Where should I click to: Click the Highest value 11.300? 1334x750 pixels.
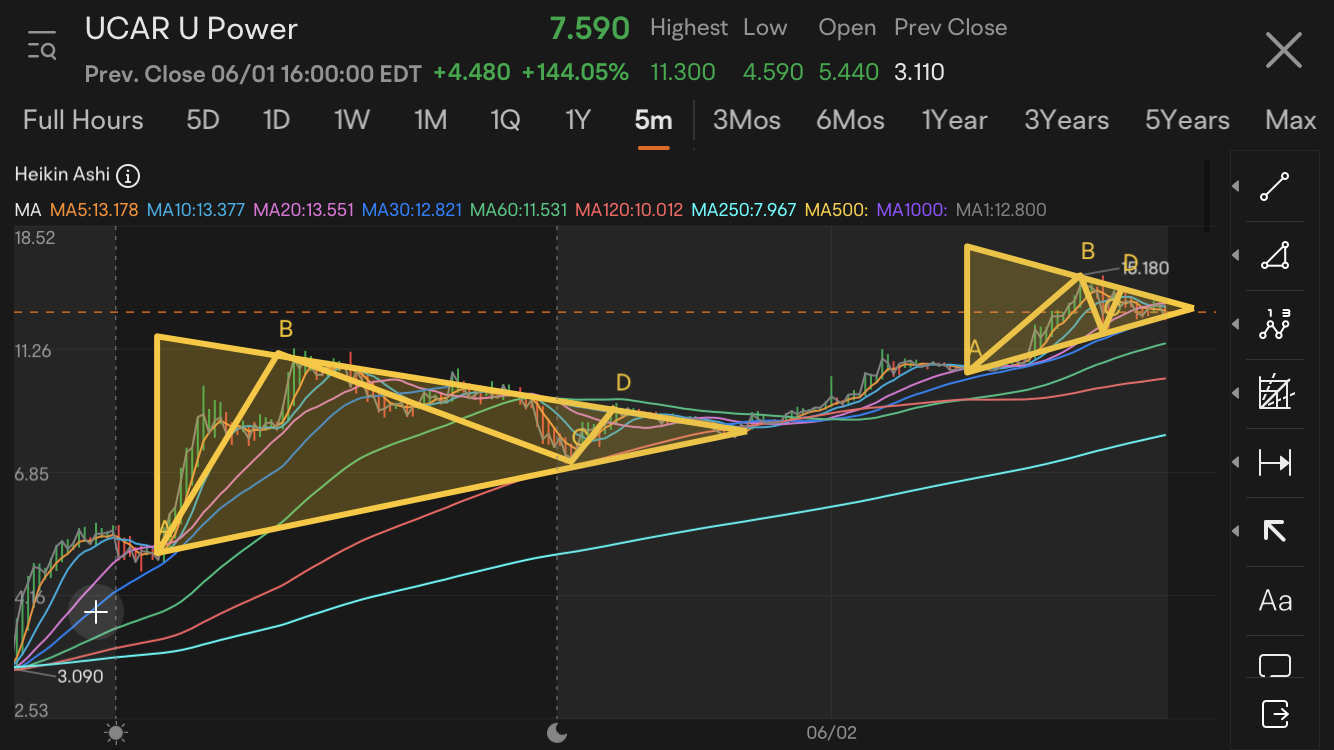[682, 72]
